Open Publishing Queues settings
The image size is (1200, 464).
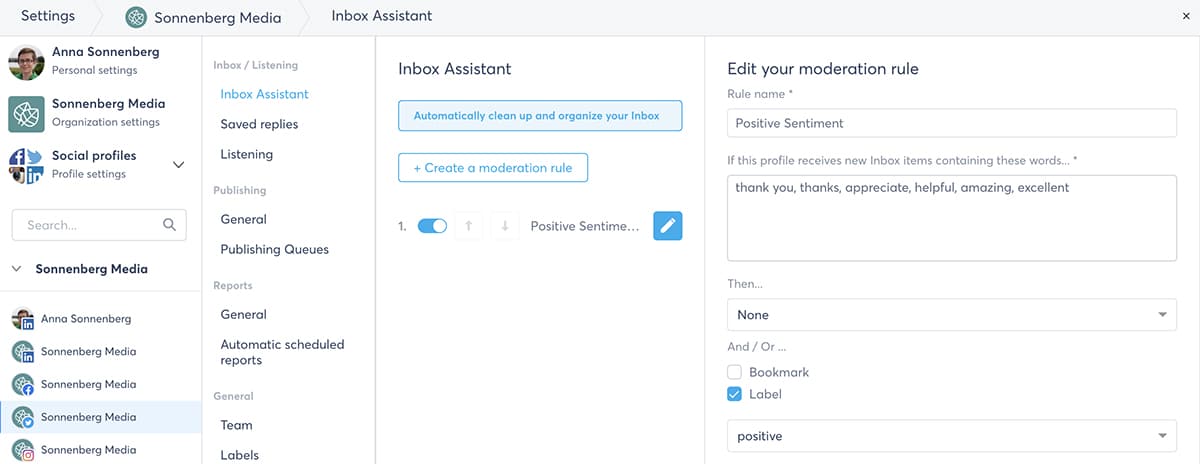pos(274,249)
